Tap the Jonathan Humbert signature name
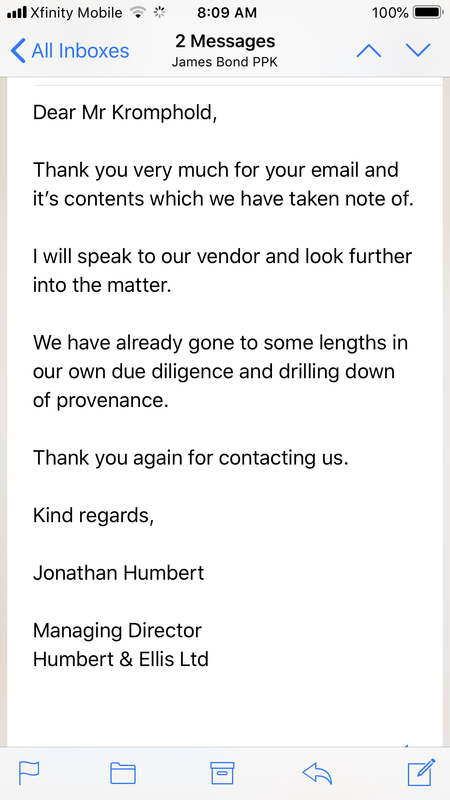This screenshot has height=800, width=450. point(118,573)
